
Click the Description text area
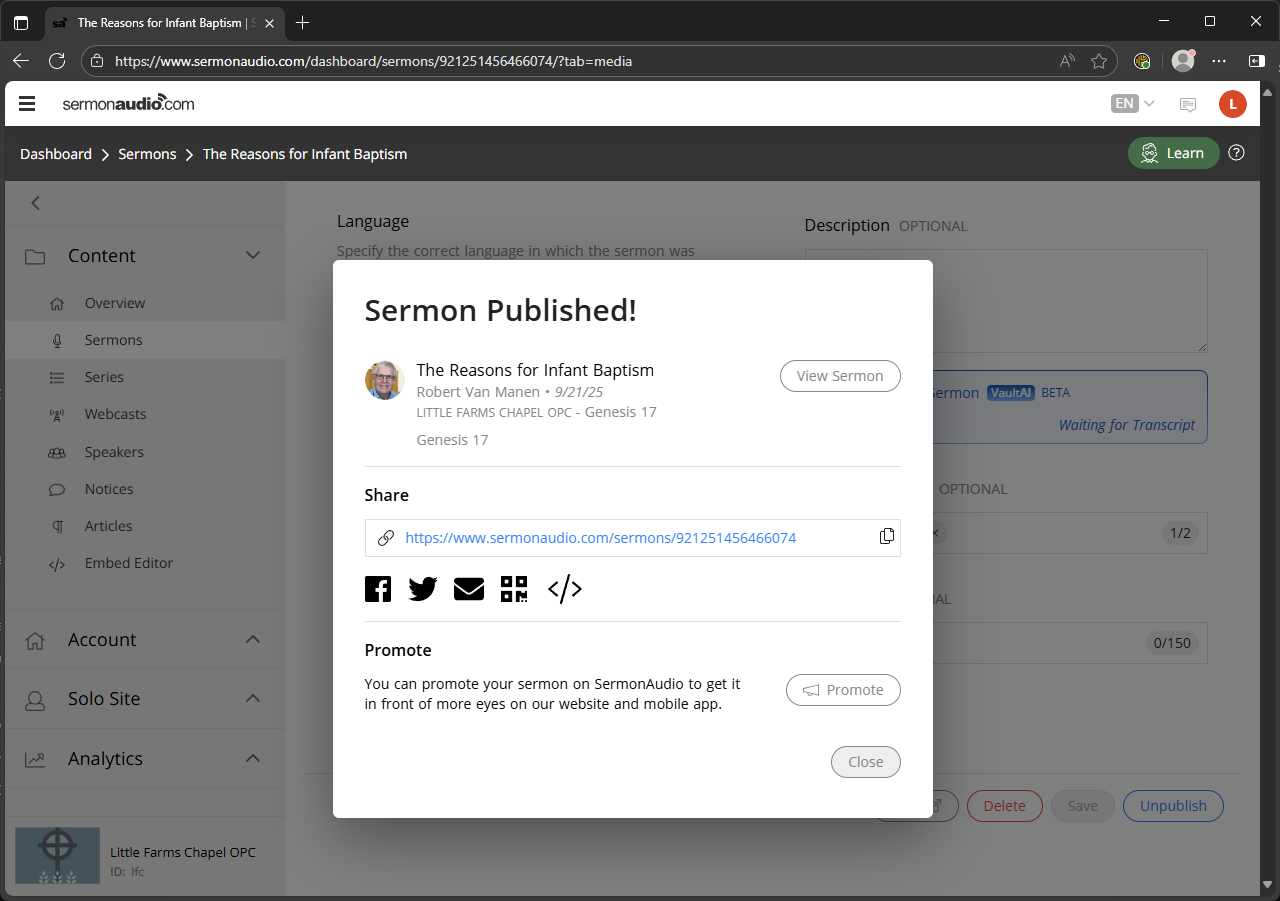(1006, 301)
